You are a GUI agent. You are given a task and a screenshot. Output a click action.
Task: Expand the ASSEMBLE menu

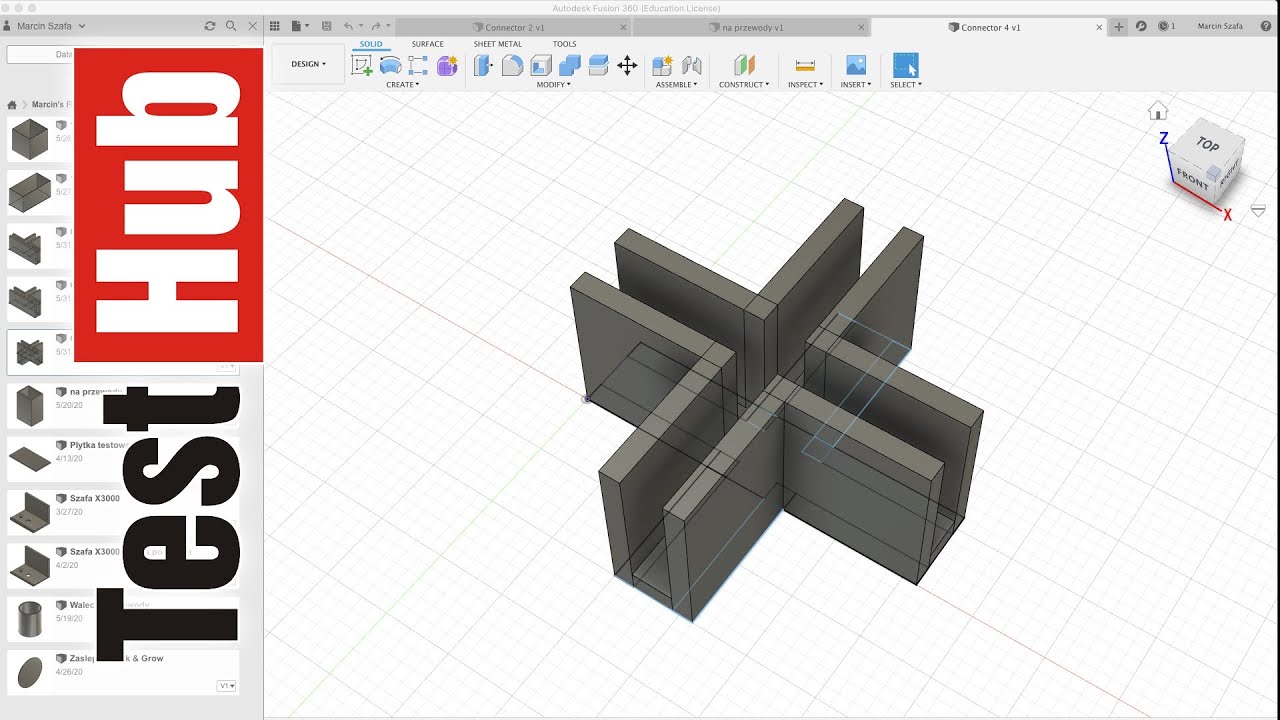tap(677, 85)
